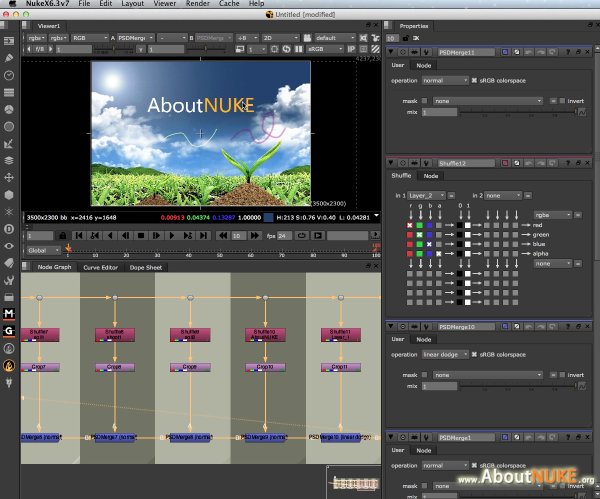The height and width of the screenshot is (499, 600).
Task: Toggle sRGB colorspace checkbox in PSDMerge10
Action: tap(474, 354)
